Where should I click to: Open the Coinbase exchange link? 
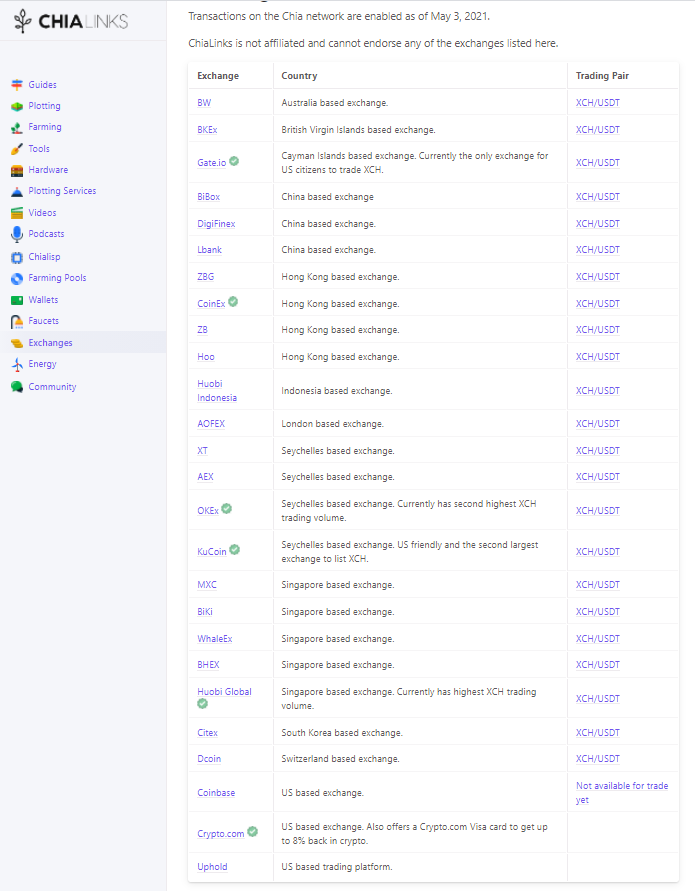tap(216, 793)
